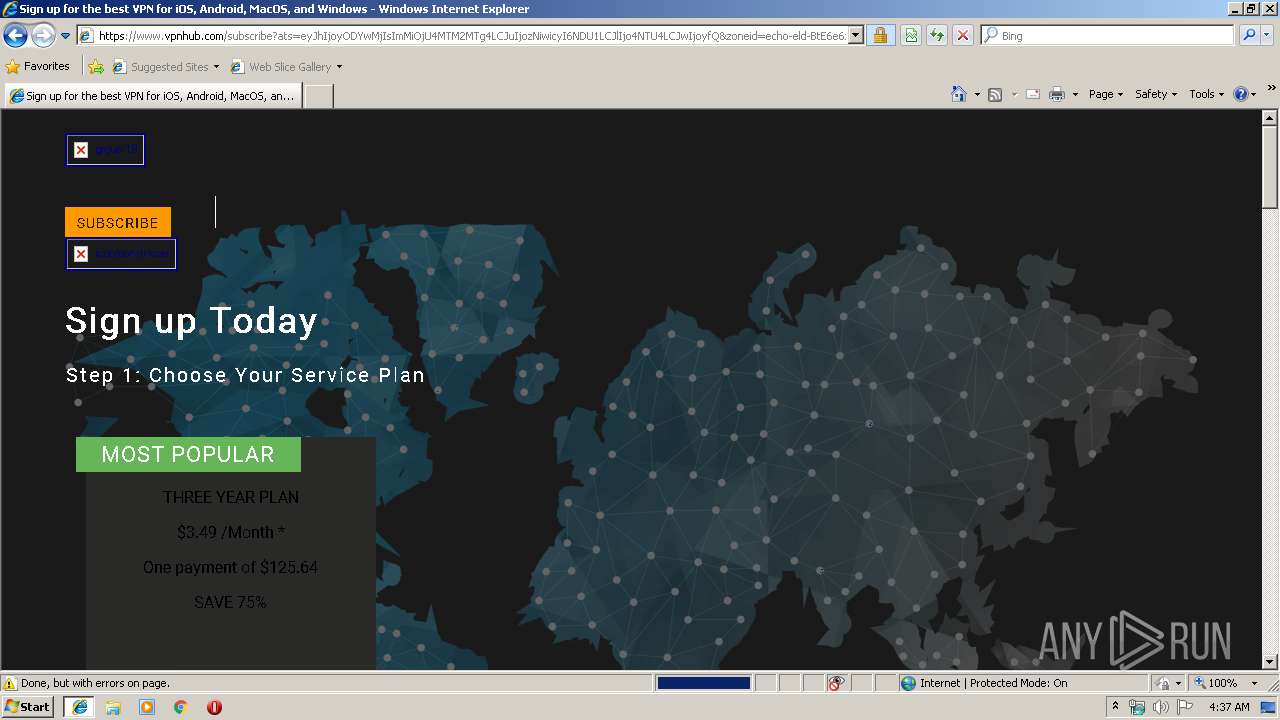Screen dimensions: 1280x720
Task: Click the vertical scrollbar down arrow
Action: tap(1270, 661)
